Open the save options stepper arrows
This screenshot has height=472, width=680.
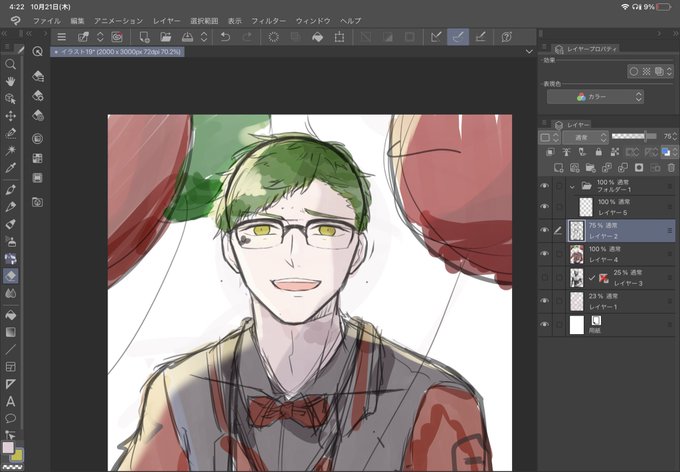(204, 37)
